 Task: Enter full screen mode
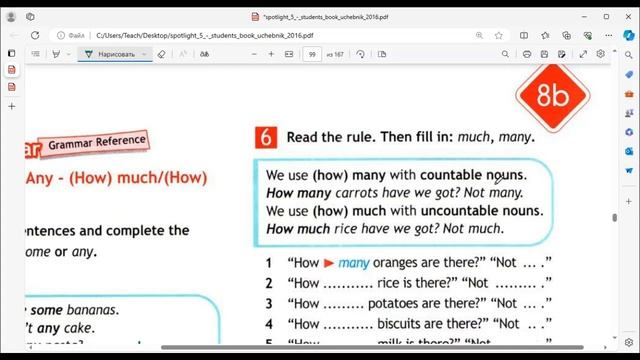(583, 54)
